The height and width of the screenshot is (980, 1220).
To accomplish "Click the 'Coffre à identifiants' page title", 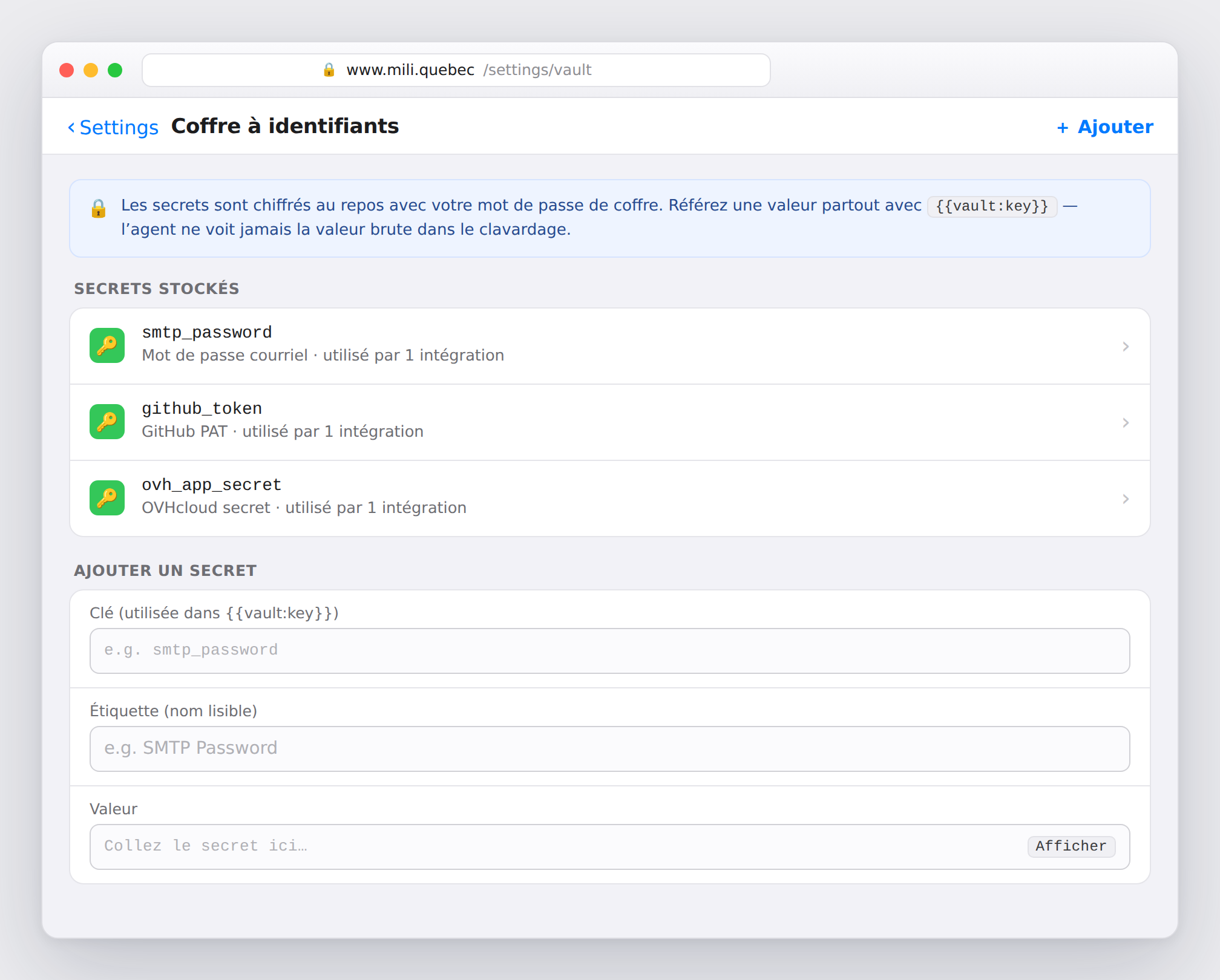I will (x=285, y=126).
